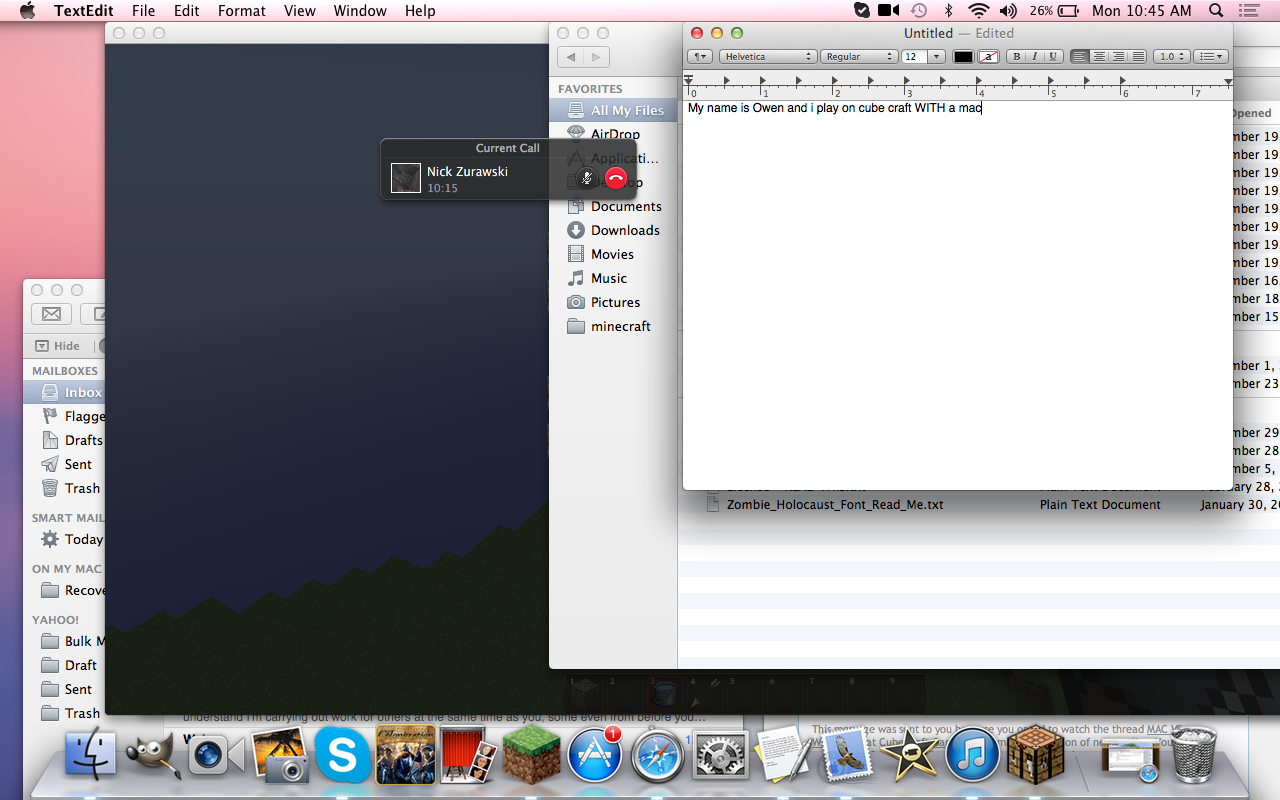Open Spotlight search magnifier
This screenshot has height=800, width=1280.
click(x=1216, y=11)
